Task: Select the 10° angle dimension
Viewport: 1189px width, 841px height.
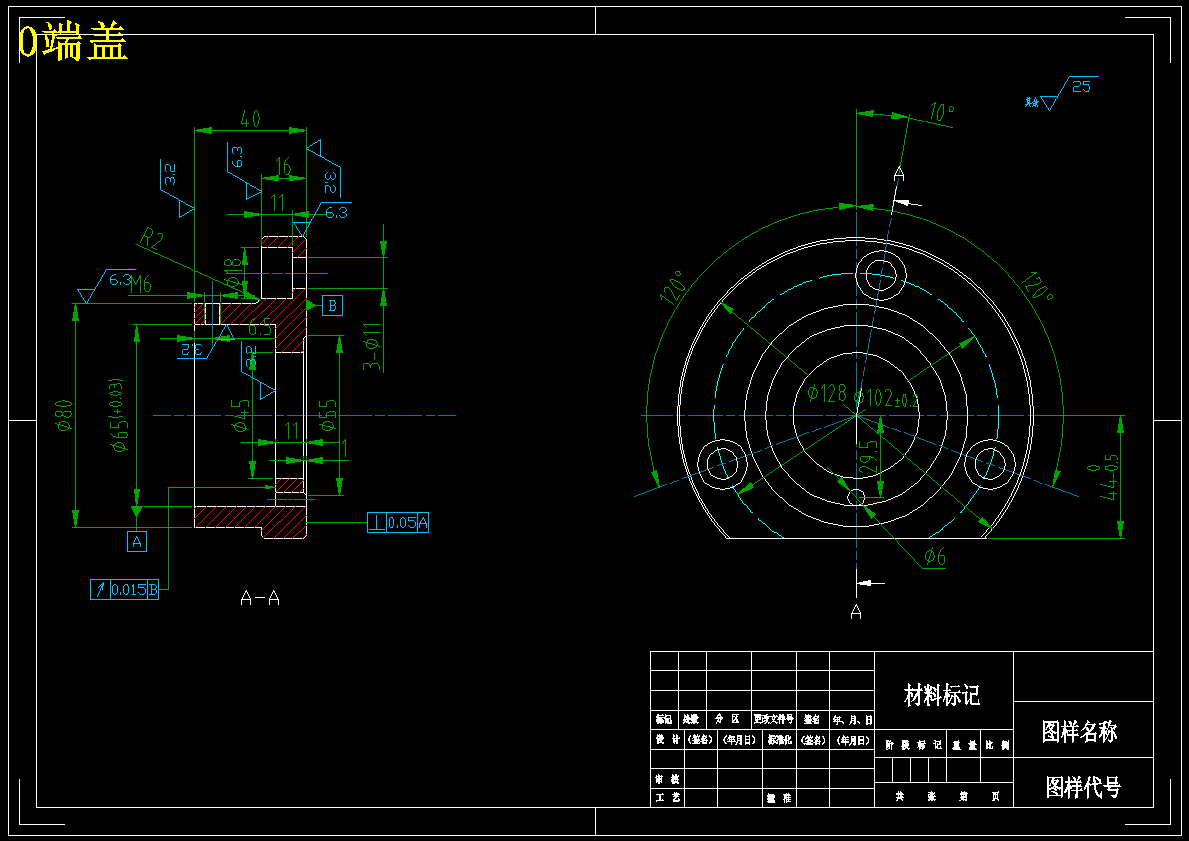Action: click(941, 113)
